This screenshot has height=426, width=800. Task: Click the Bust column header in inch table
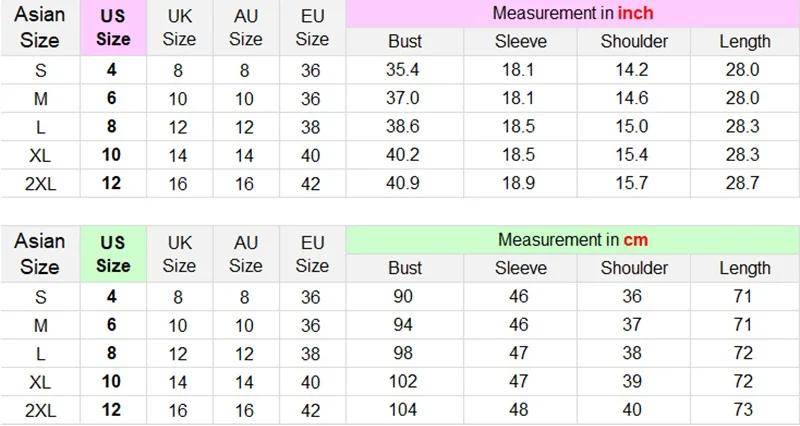coord(405,42)
